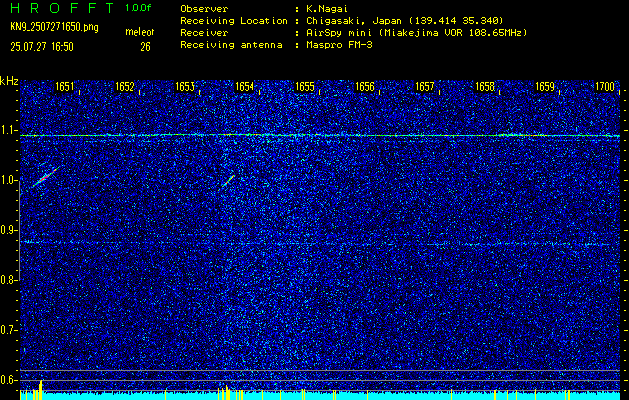Click the 1654 time marker

245,87
